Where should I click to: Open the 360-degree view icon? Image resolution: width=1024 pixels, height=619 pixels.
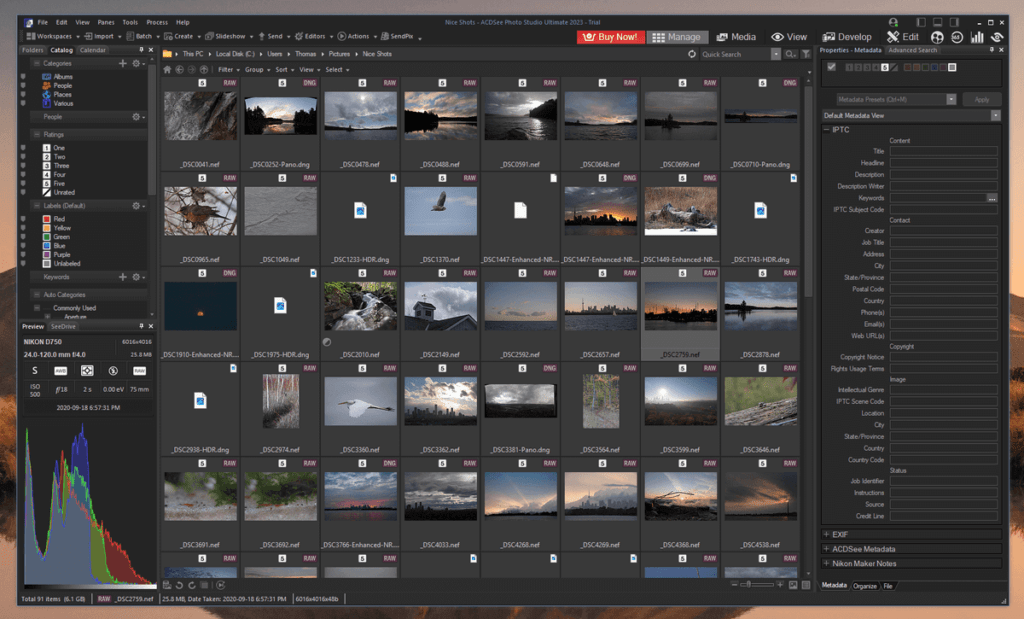tap(958, 37)
